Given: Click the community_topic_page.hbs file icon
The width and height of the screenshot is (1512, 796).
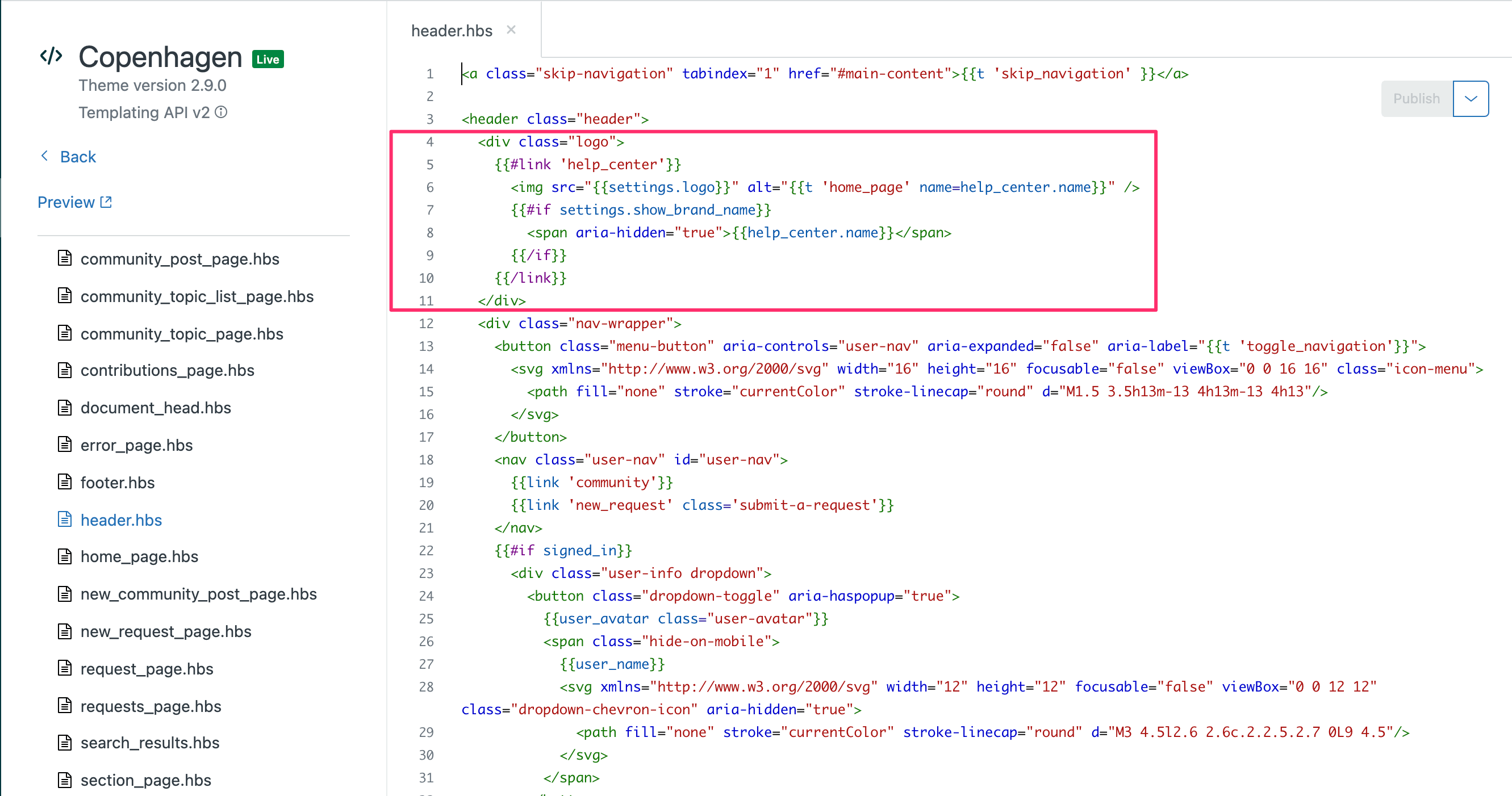Looking at the screenshot, I should click(x=65, y=333).
